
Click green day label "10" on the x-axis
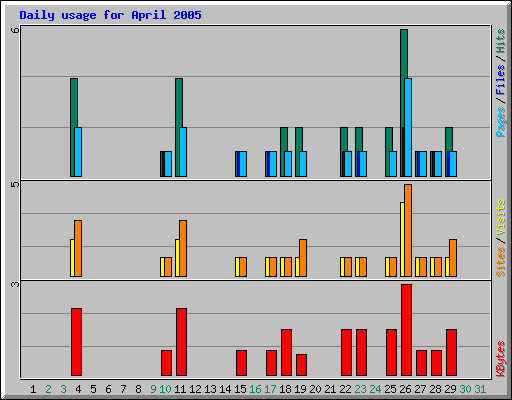[x=165, y=389]
